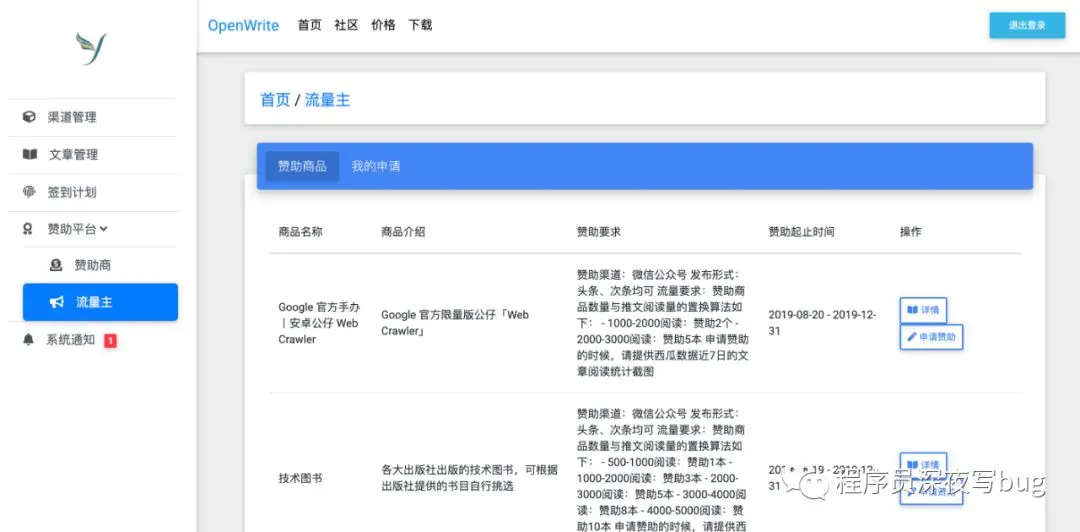Click the badge icon beside 赞助平台

(x=28, y=229)
